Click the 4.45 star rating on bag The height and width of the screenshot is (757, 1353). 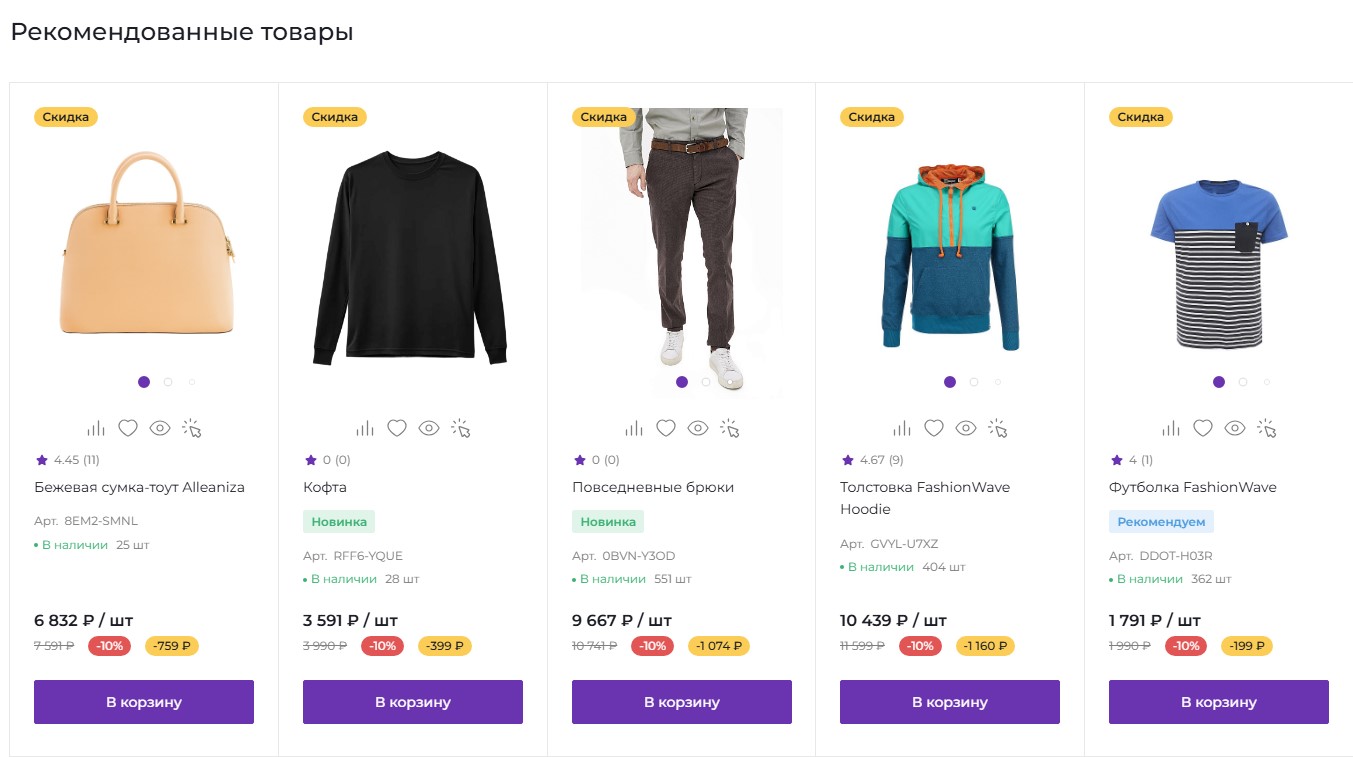[66, 460]
